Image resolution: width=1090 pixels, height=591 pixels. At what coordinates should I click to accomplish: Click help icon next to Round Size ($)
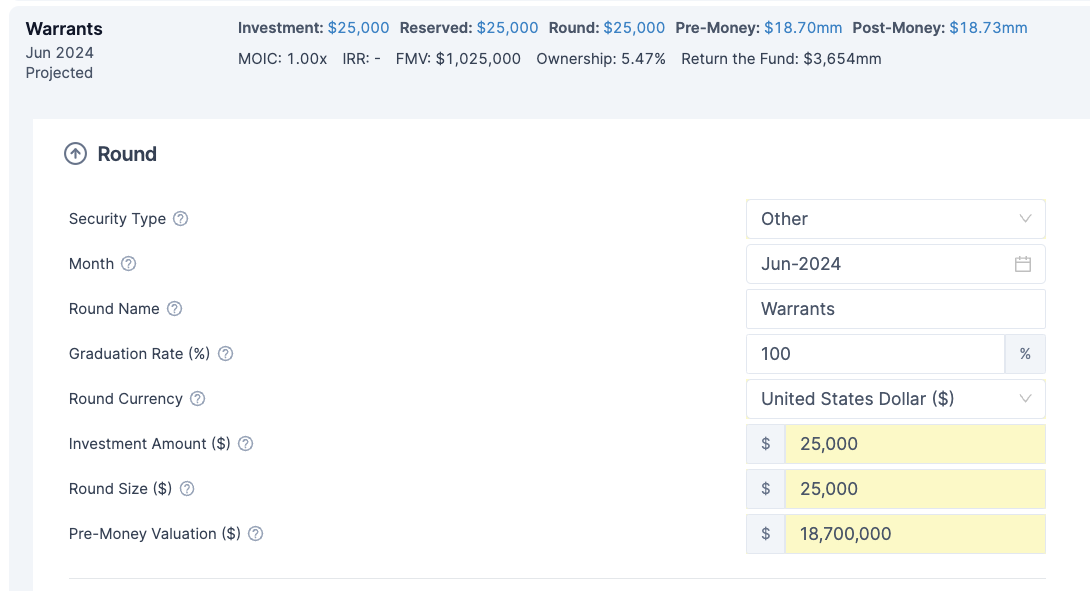click(186, 489)
